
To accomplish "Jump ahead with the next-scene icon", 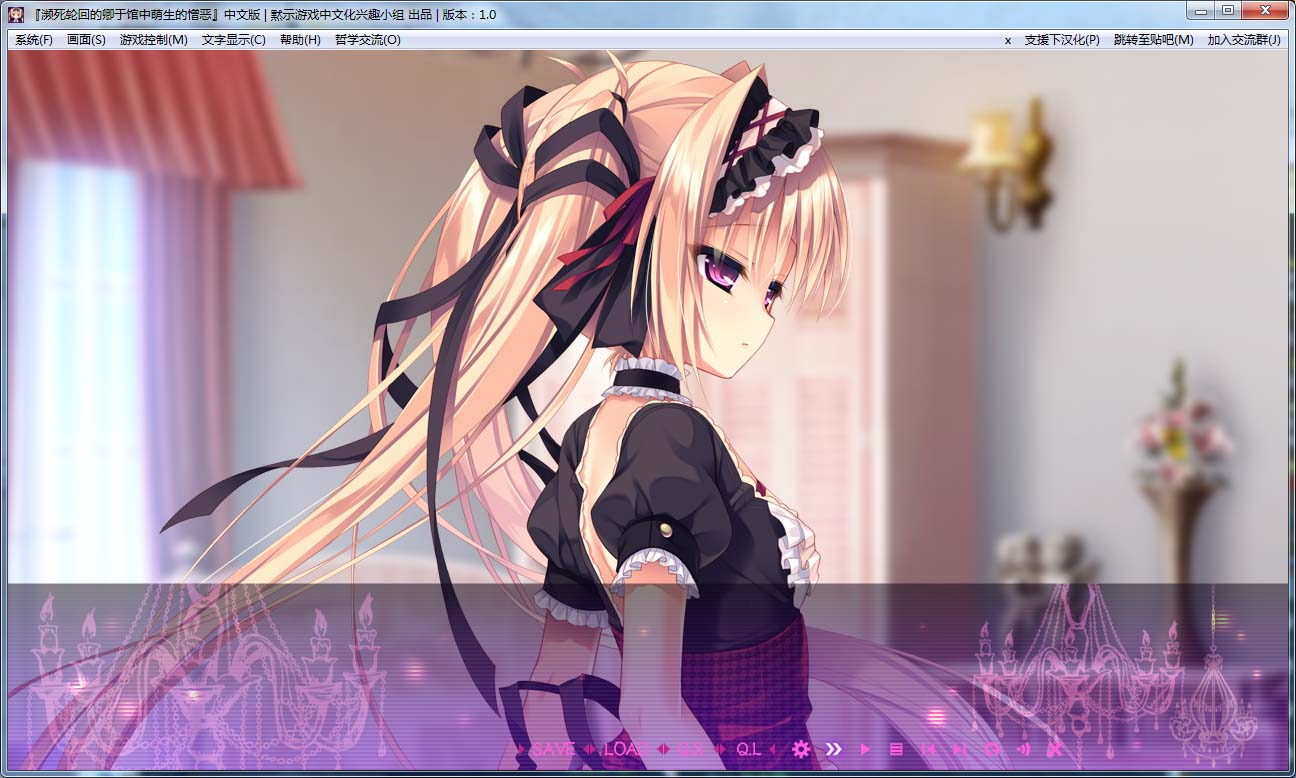I will coord(960,749).
